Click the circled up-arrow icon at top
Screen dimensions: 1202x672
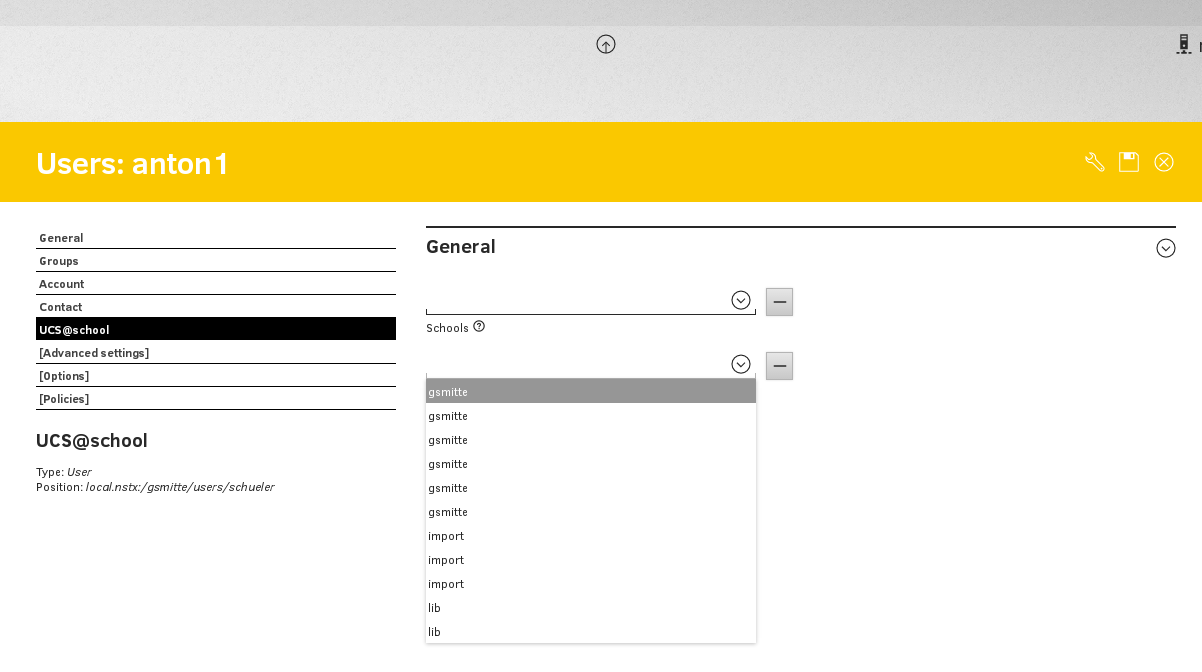point(606,44)
